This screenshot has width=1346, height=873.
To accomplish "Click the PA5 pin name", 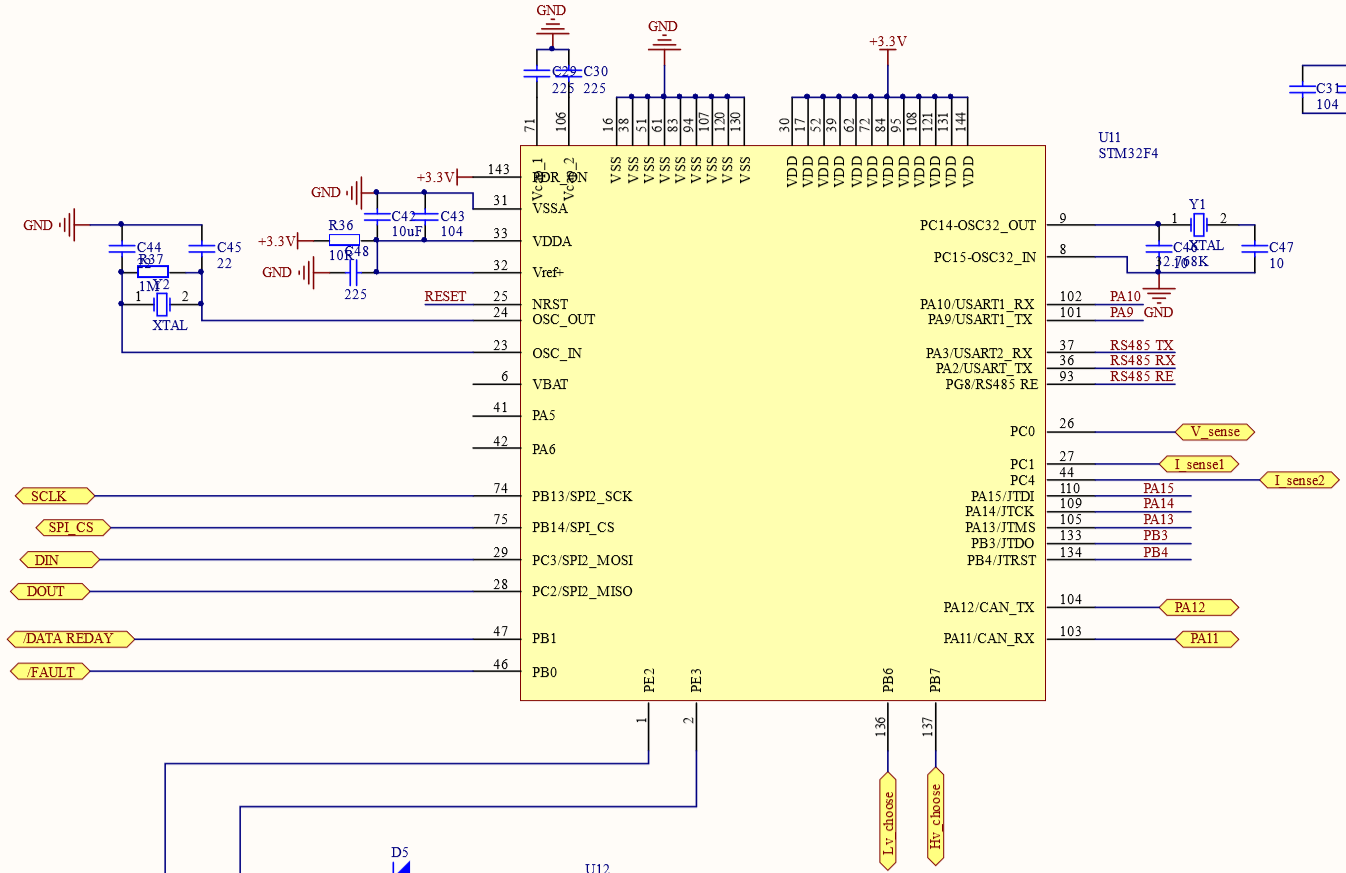I will click(544, 416).
